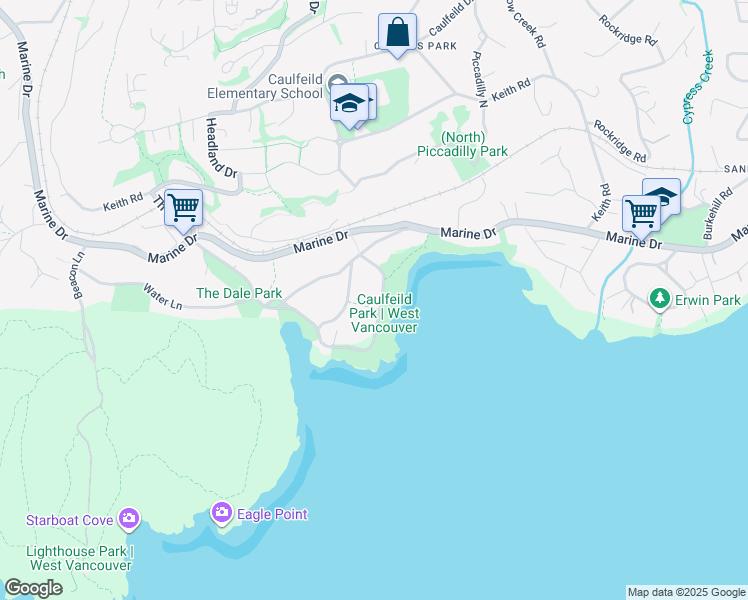Open the shopping cart marker near Headland Dr
This screenshot has height=600, width=748.
click(x=183, y=208)
